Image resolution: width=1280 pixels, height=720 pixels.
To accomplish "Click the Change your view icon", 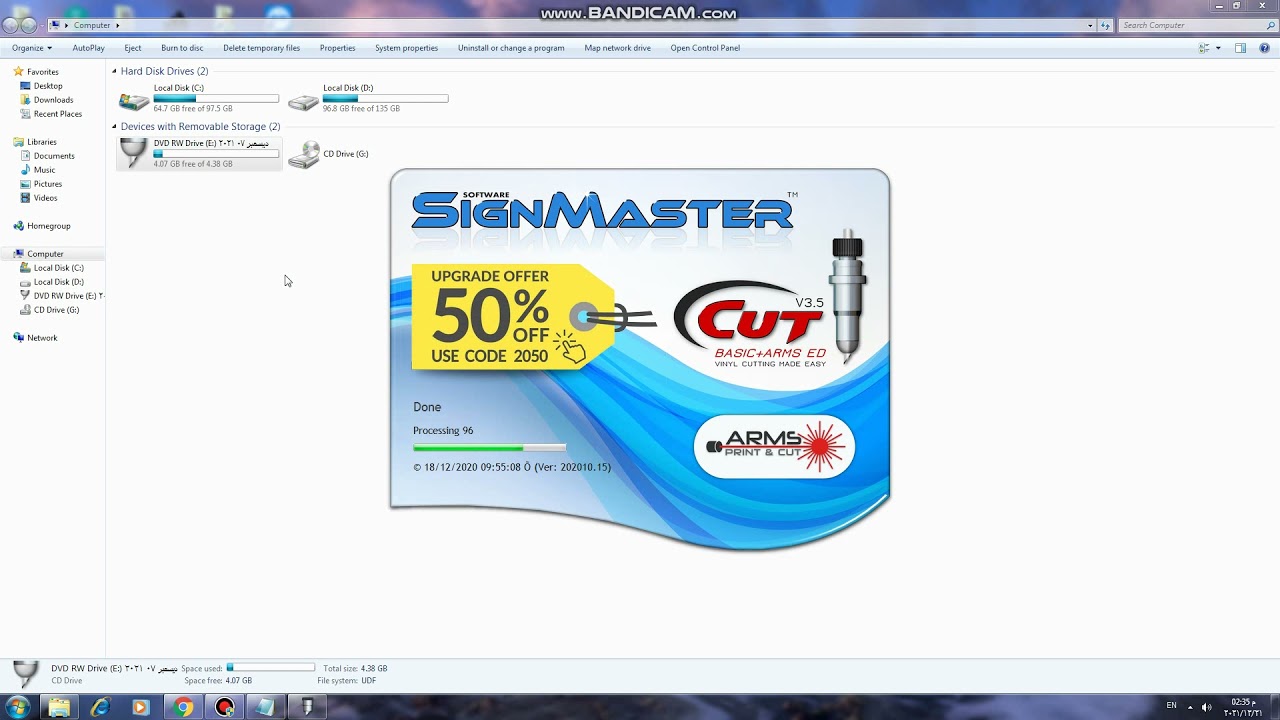I will point(1205,48).
